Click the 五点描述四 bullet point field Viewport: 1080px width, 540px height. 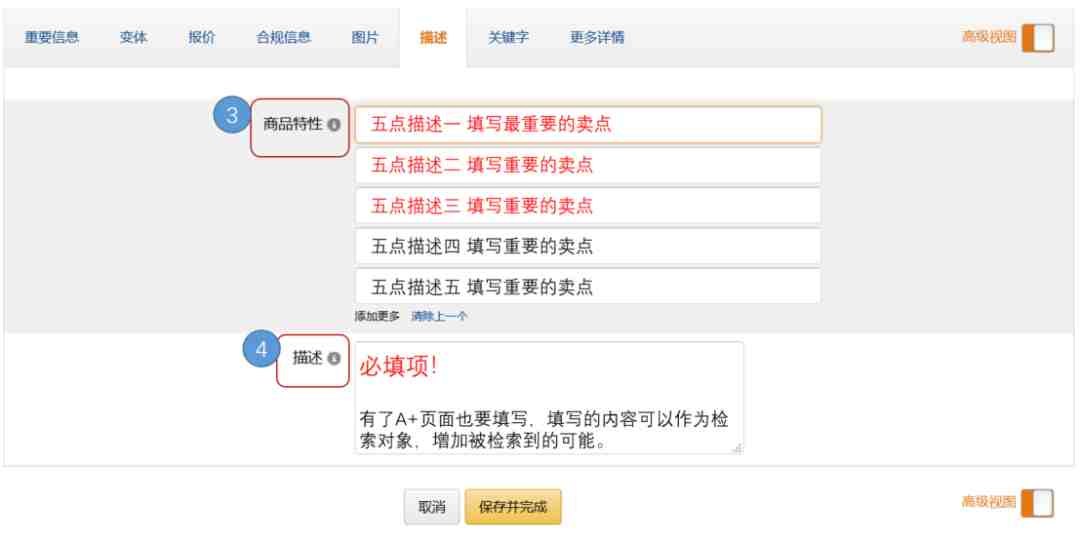click(x=588, y=246)
